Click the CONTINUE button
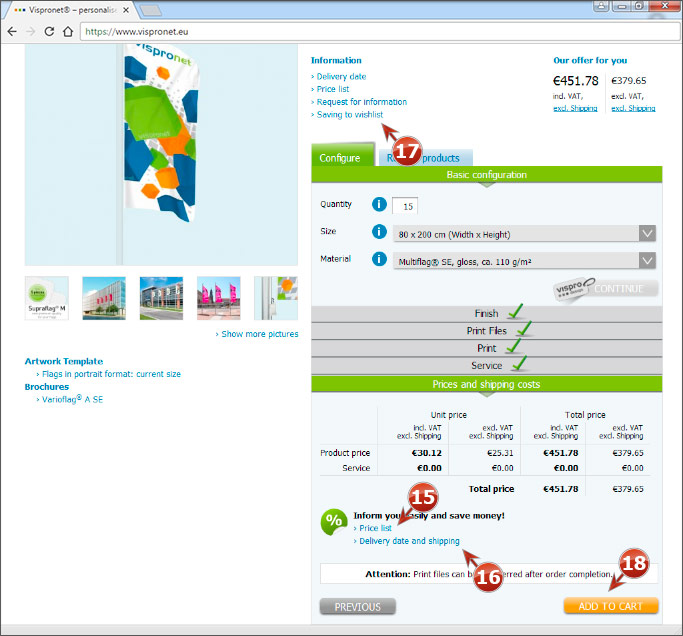 click(x=619, y=288)
